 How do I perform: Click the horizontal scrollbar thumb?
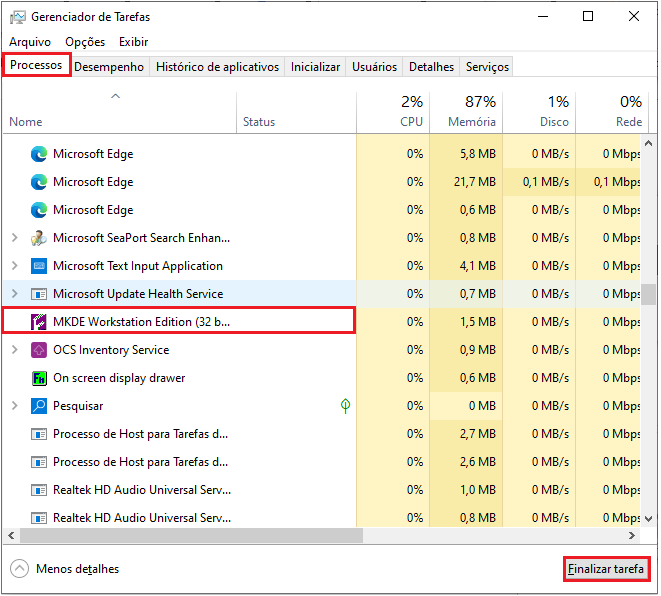coord(191,536)
